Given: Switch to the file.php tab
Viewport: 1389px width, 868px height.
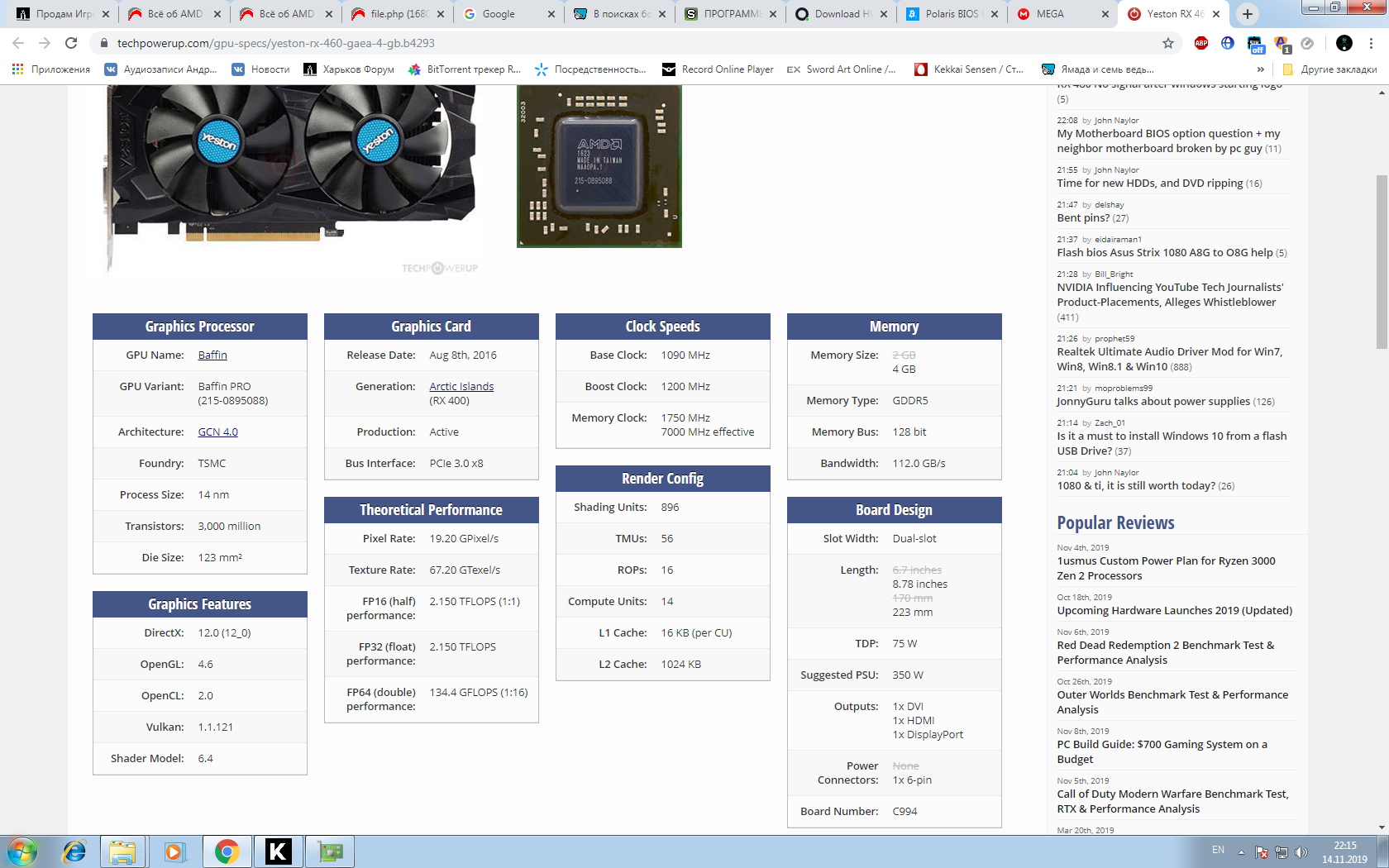Looking at the screenshot, I should [399, 14].
